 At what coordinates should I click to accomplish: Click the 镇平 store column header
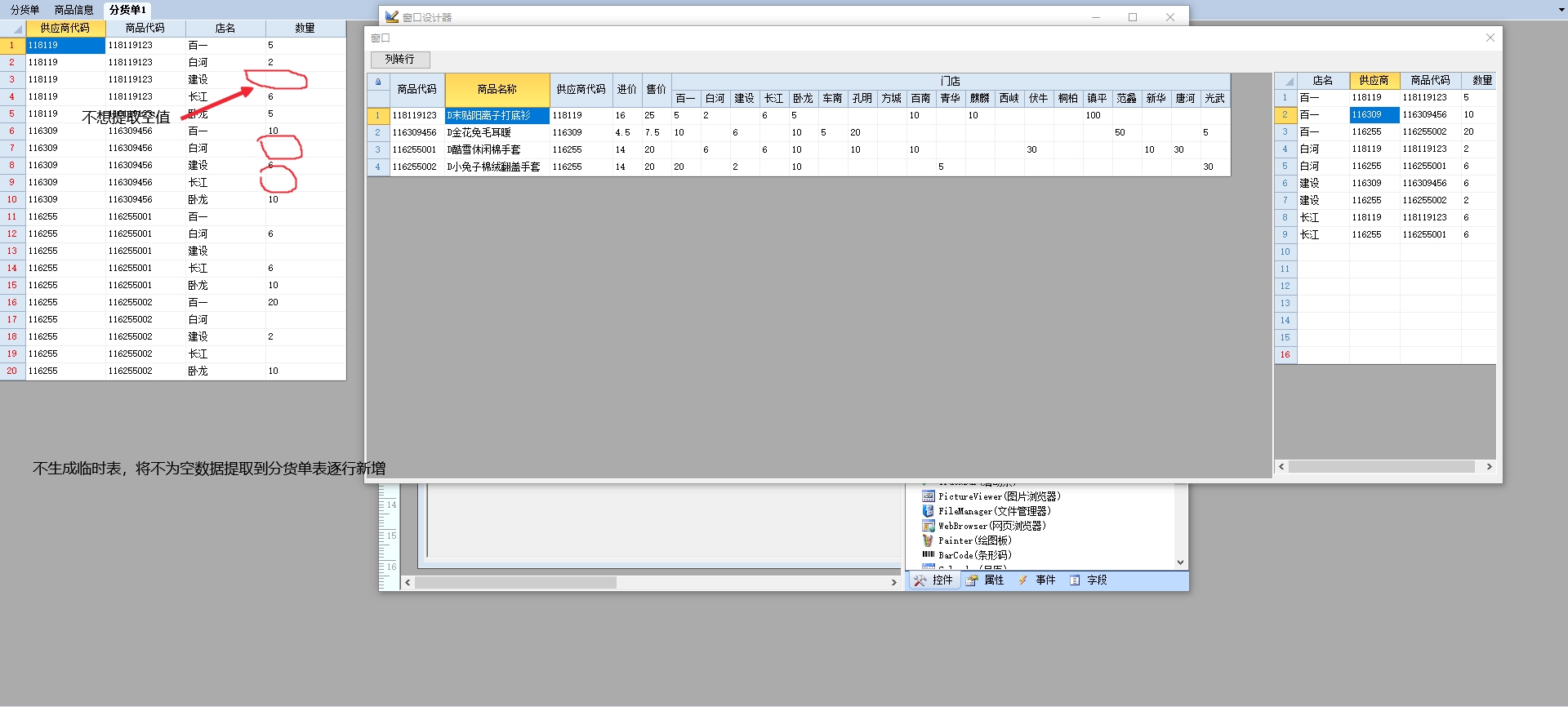pos(1098,99)
